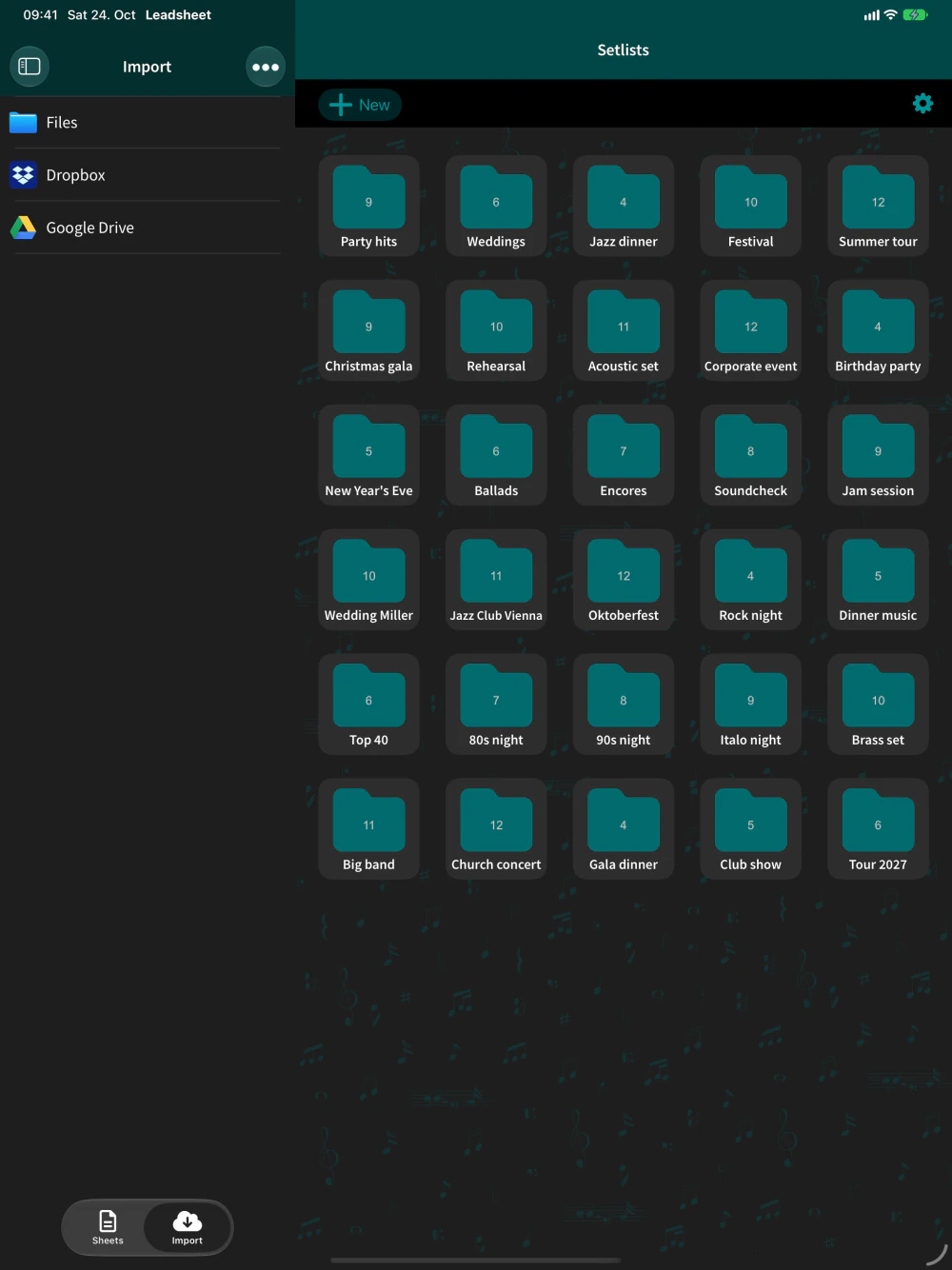Switch to the Sheets tab
Image resolution: width=952 pixels, height=1270 pixels.
pos(108,1227)
